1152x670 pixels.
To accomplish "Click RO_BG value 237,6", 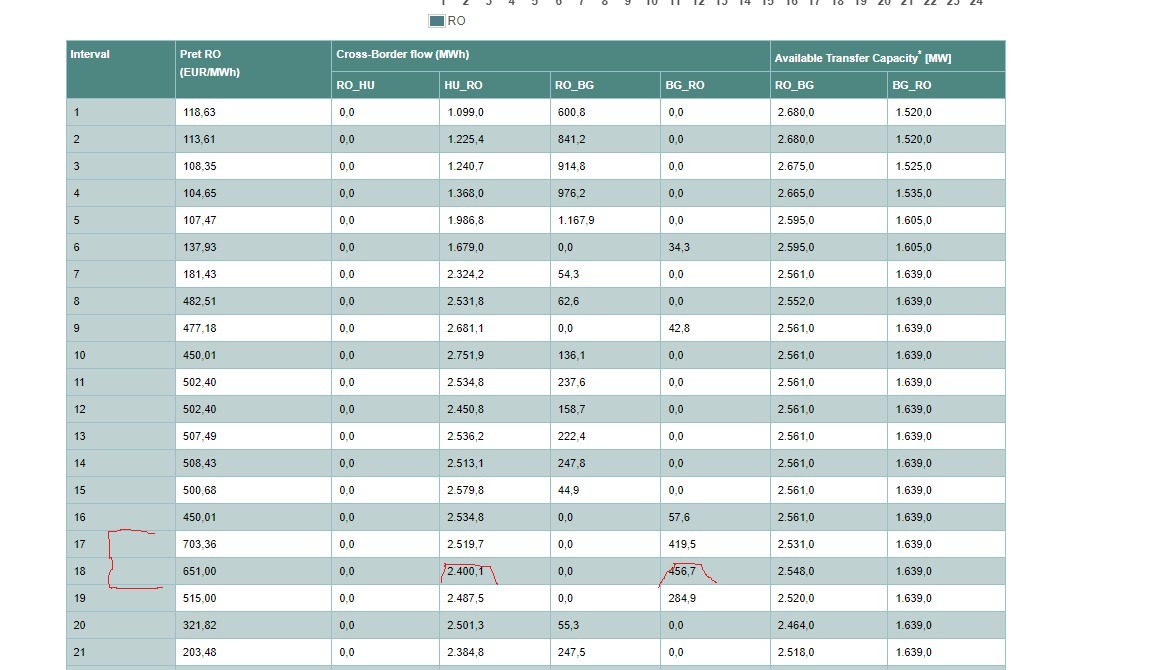I will [572, 383].
